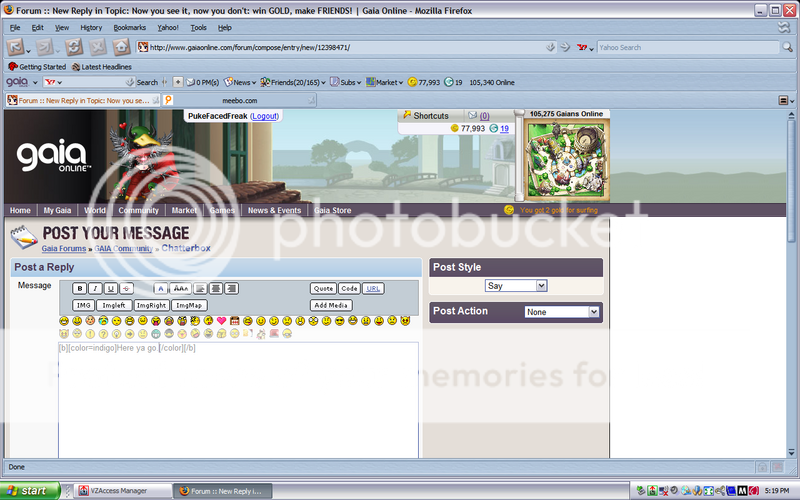Click the browser Back arrow button
The width and height of the screenshot is (800, 500).
click(15, 47)
